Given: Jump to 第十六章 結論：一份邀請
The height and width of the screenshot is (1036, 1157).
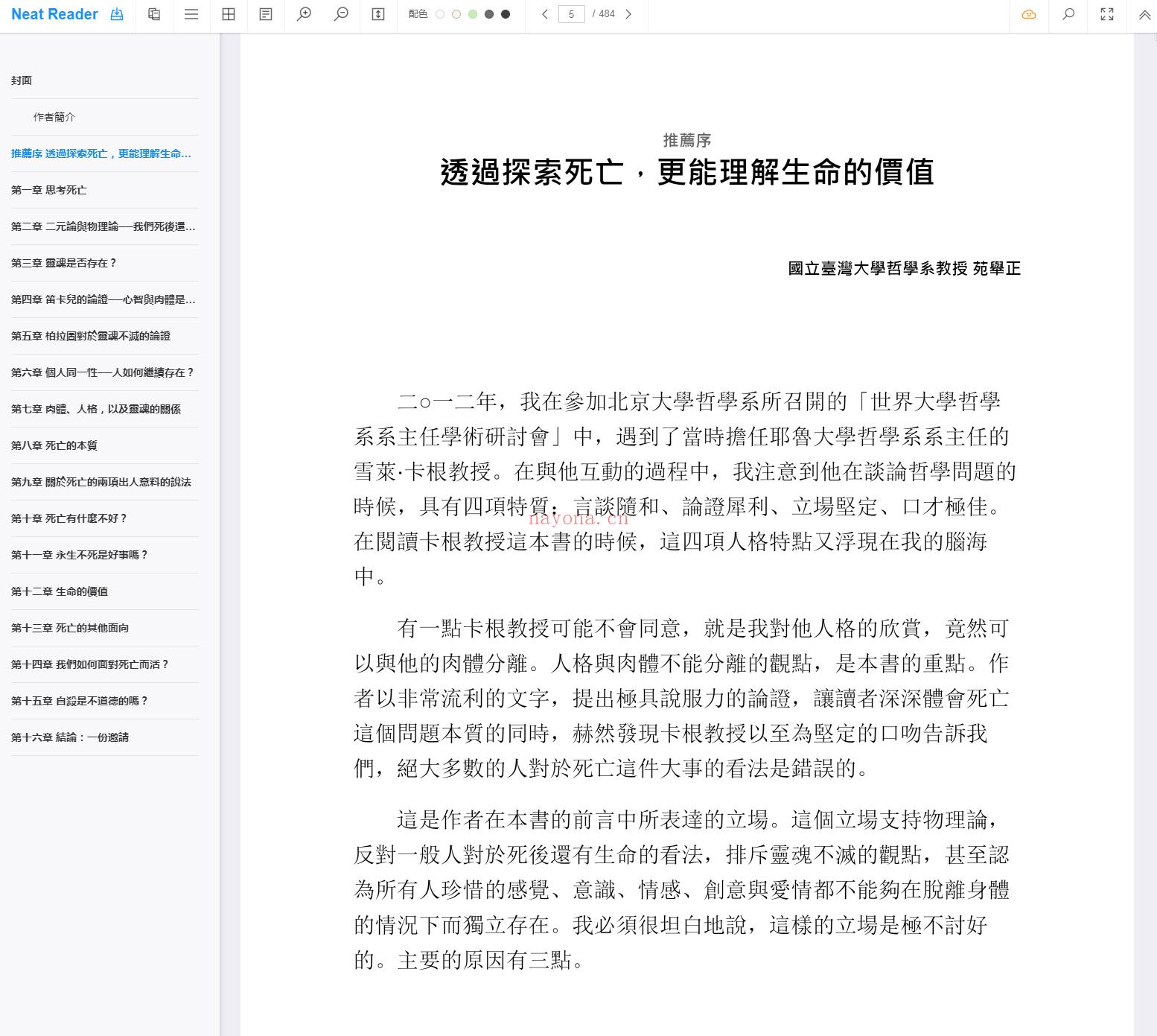Looking at the screenshot, I should [x=105, y=737].
